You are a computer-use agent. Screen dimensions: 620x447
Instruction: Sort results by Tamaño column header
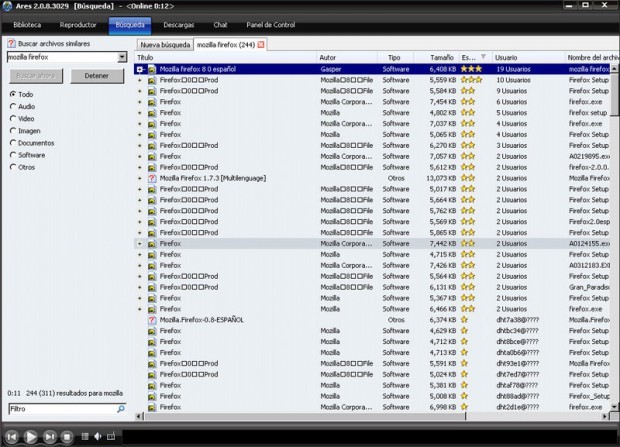tap(436, 57)
